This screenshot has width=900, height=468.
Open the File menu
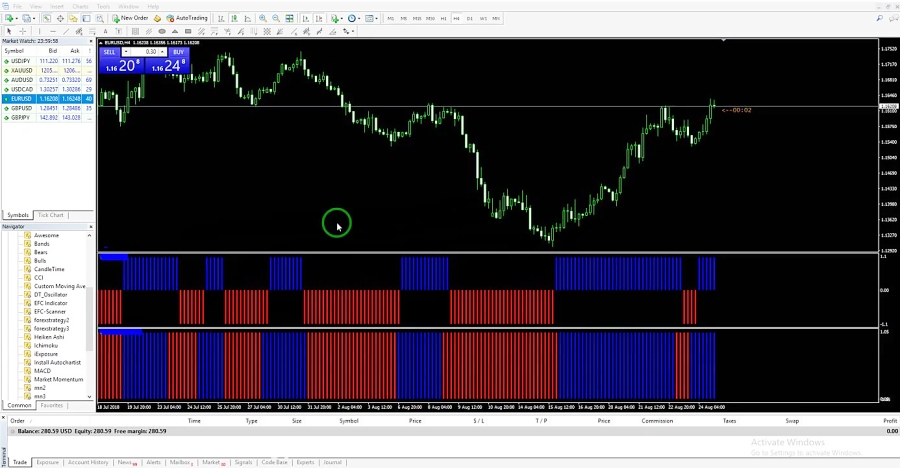click(x=17, y=6)
